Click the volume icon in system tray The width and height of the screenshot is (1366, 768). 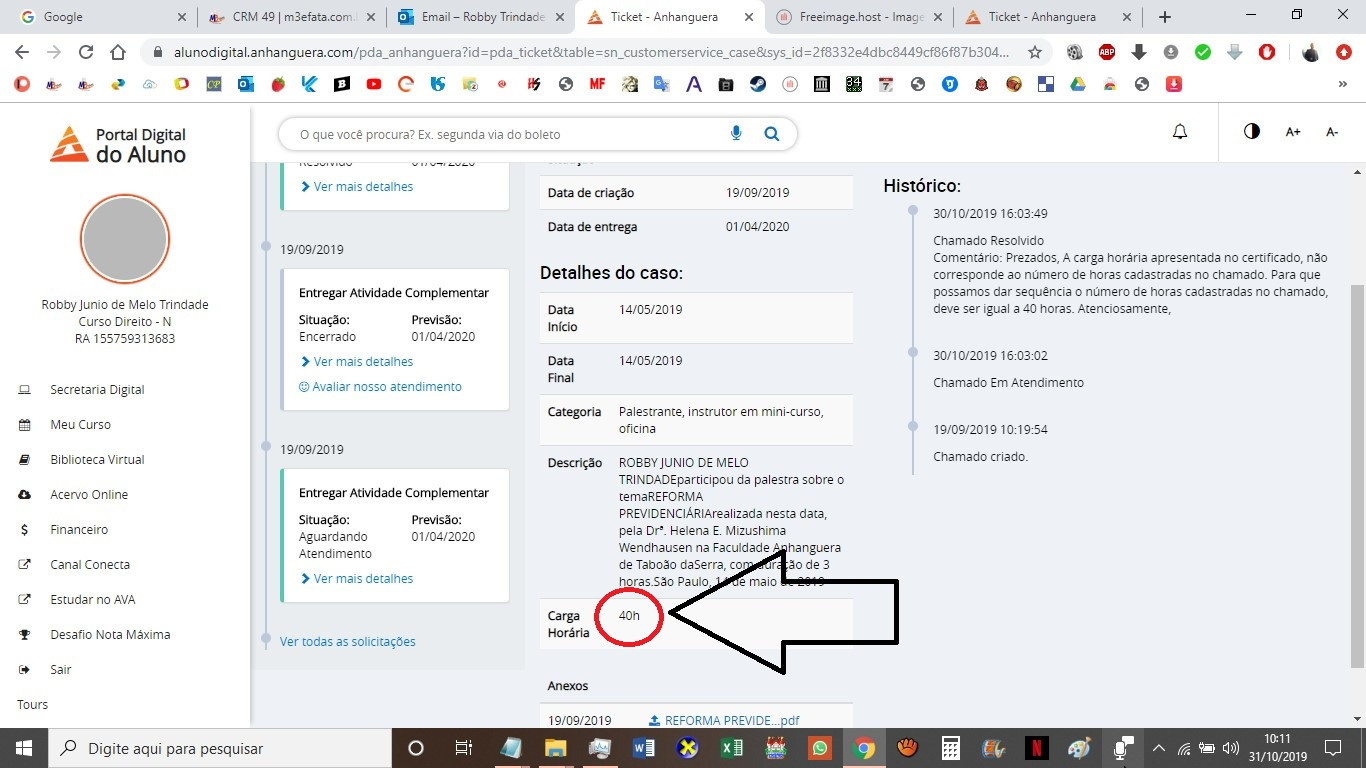coord(1231,748)
